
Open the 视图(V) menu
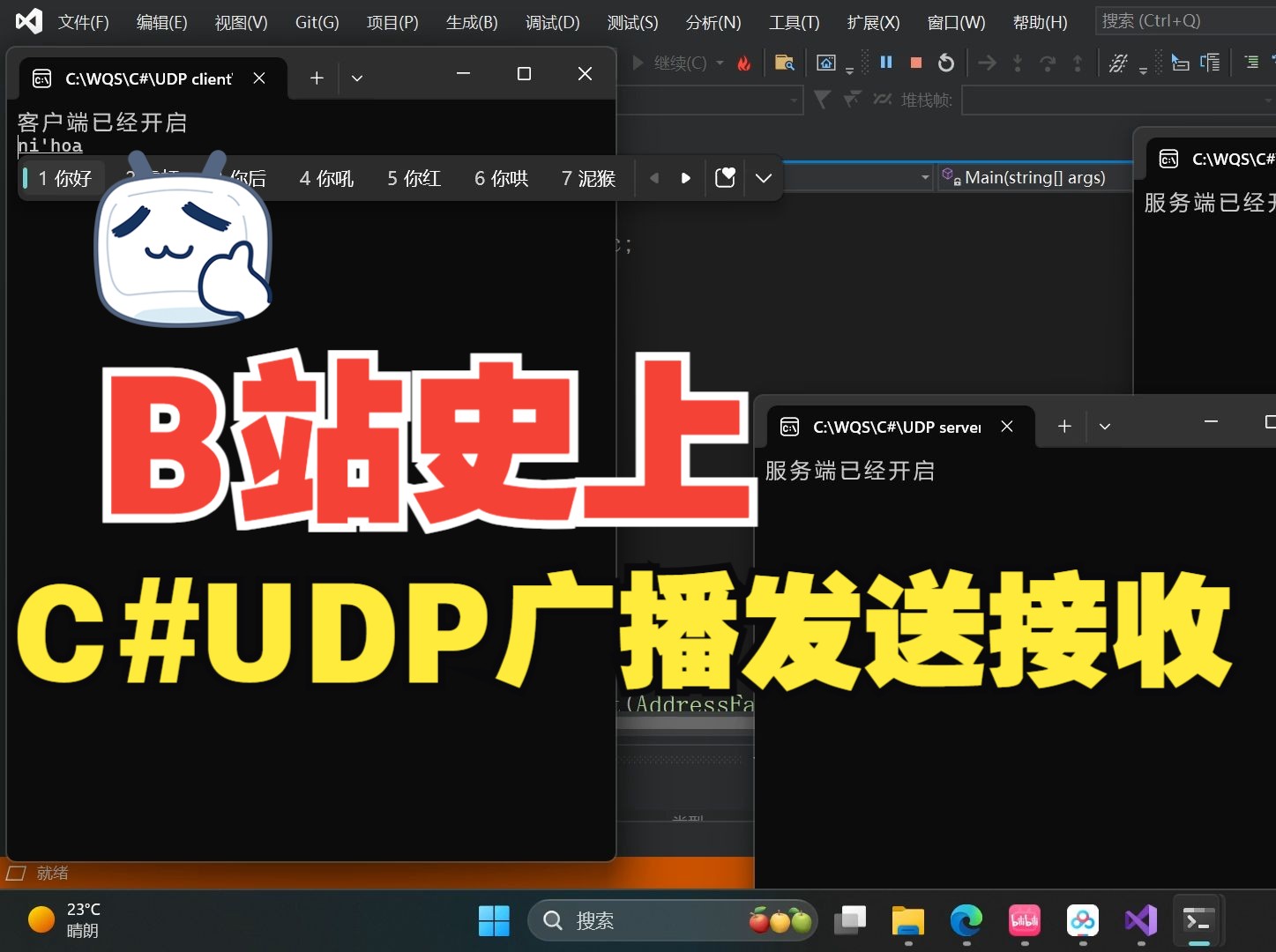[241, 22]
